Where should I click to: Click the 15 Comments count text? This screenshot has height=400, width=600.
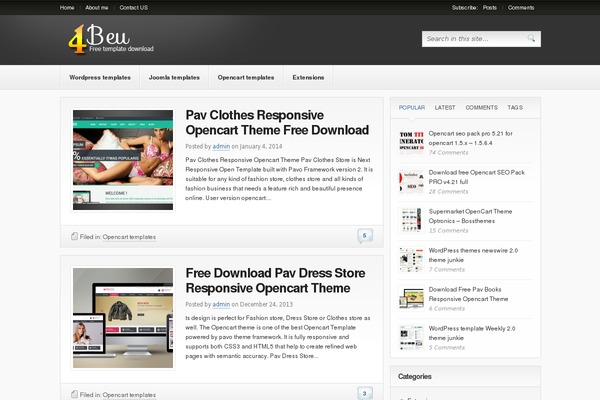(448, 230)
